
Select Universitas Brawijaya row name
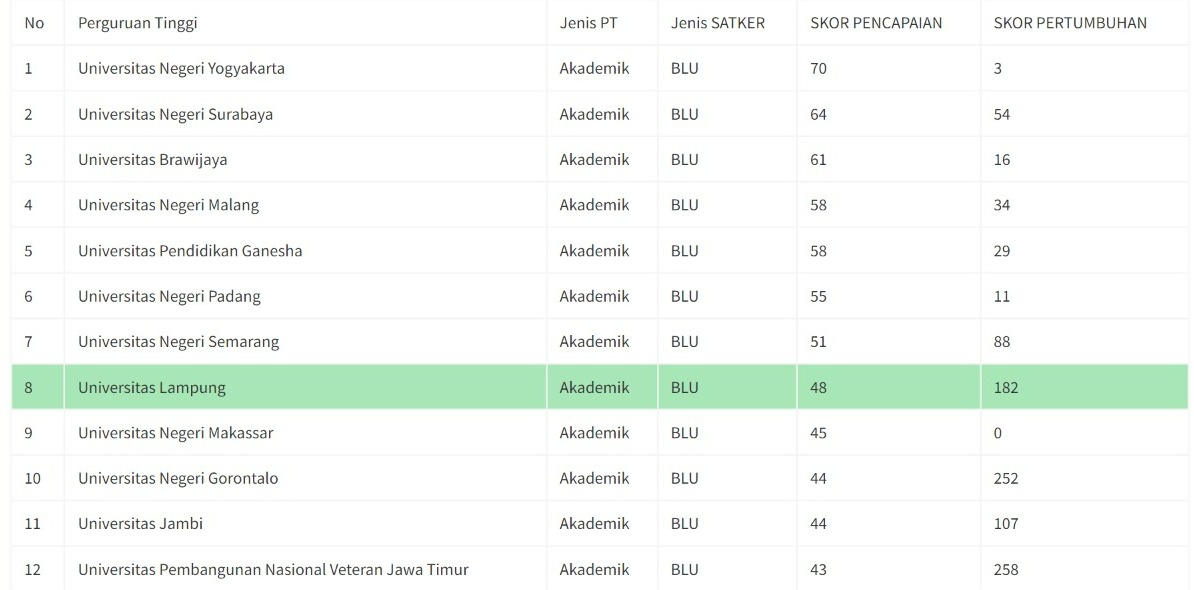(x=152, y=160)
